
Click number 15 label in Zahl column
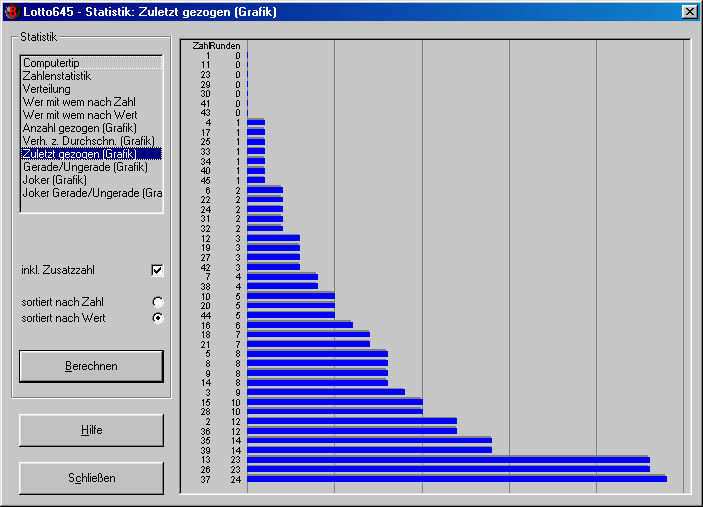[205, 402]
